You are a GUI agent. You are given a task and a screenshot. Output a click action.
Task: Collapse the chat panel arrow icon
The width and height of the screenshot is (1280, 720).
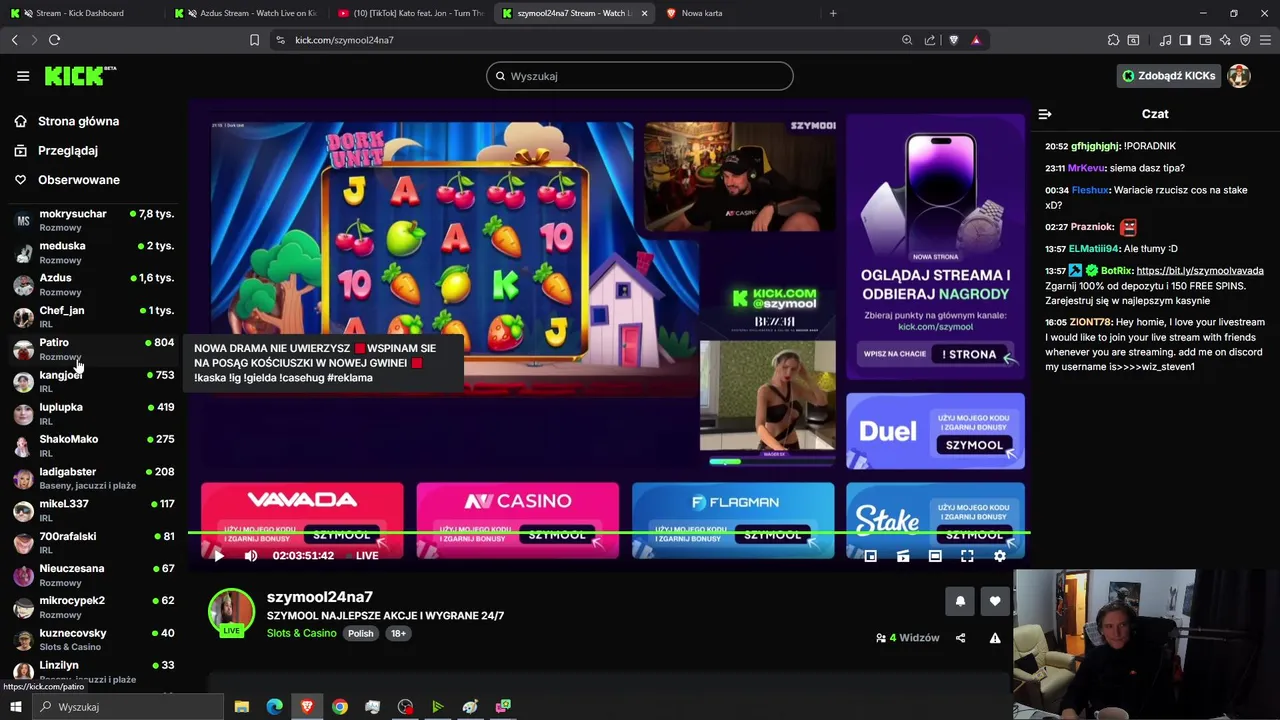1045,114
